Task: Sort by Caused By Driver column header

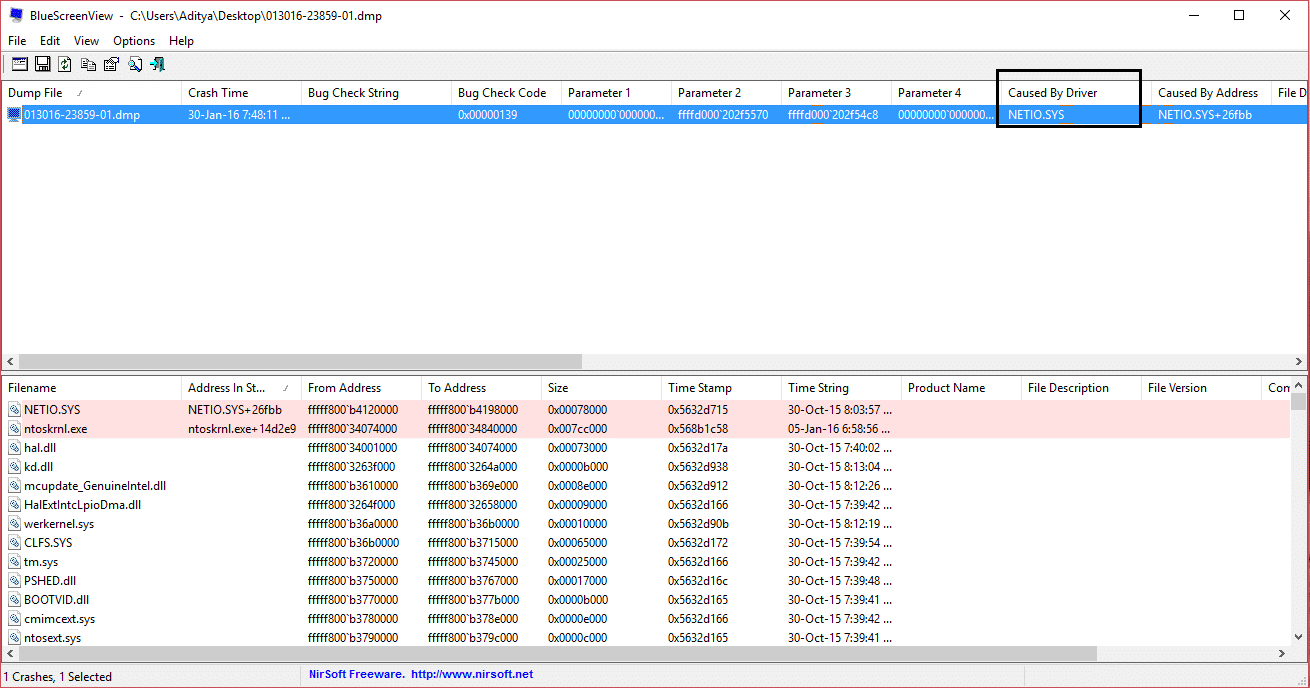Action: click(1052, 93)
